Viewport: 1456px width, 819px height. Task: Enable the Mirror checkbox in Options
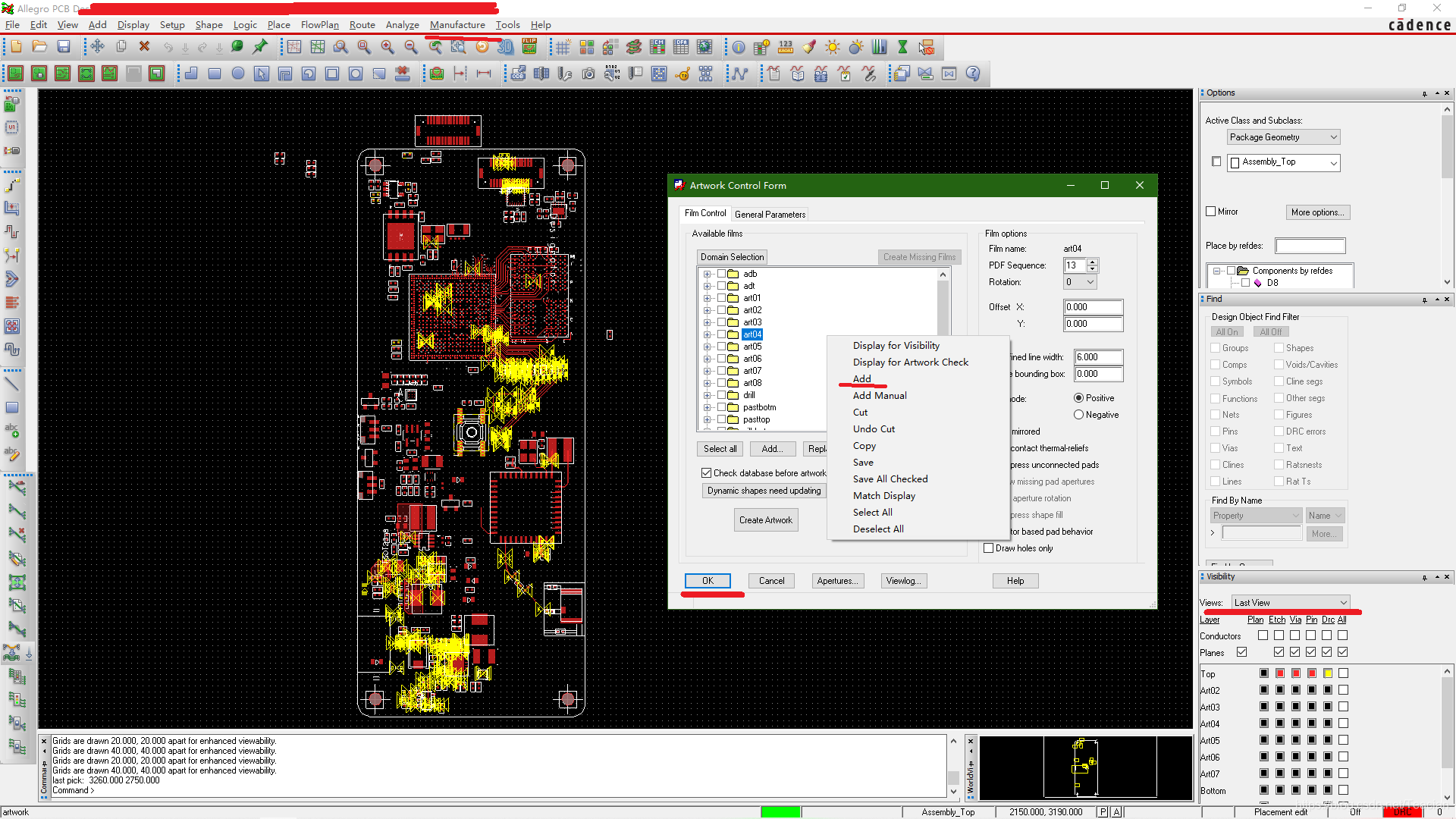coord(1211,212)
